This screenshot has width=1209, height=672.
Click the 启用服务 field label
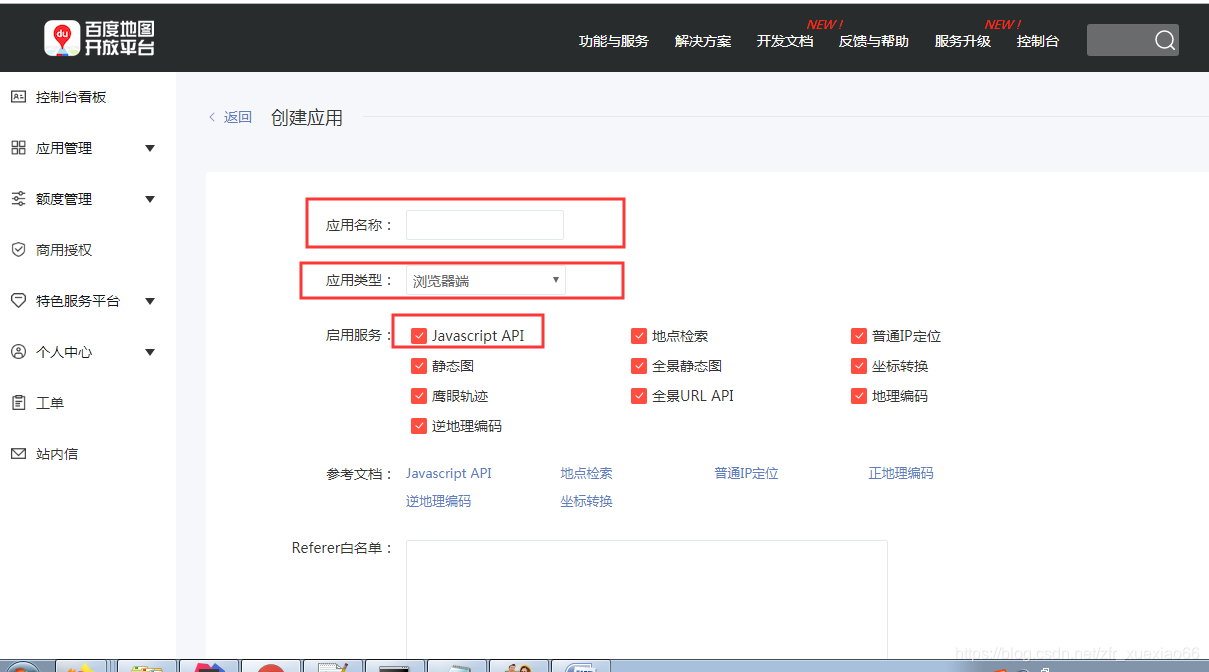[x=360, y=336]
